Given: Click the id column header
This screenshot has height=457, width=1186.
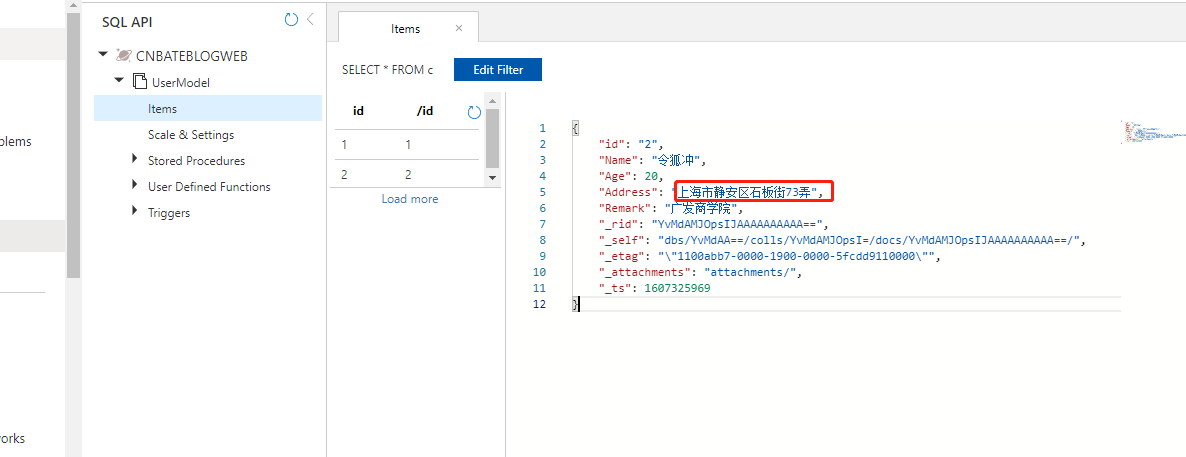Looking at the screenshot, I should [359, 110].
